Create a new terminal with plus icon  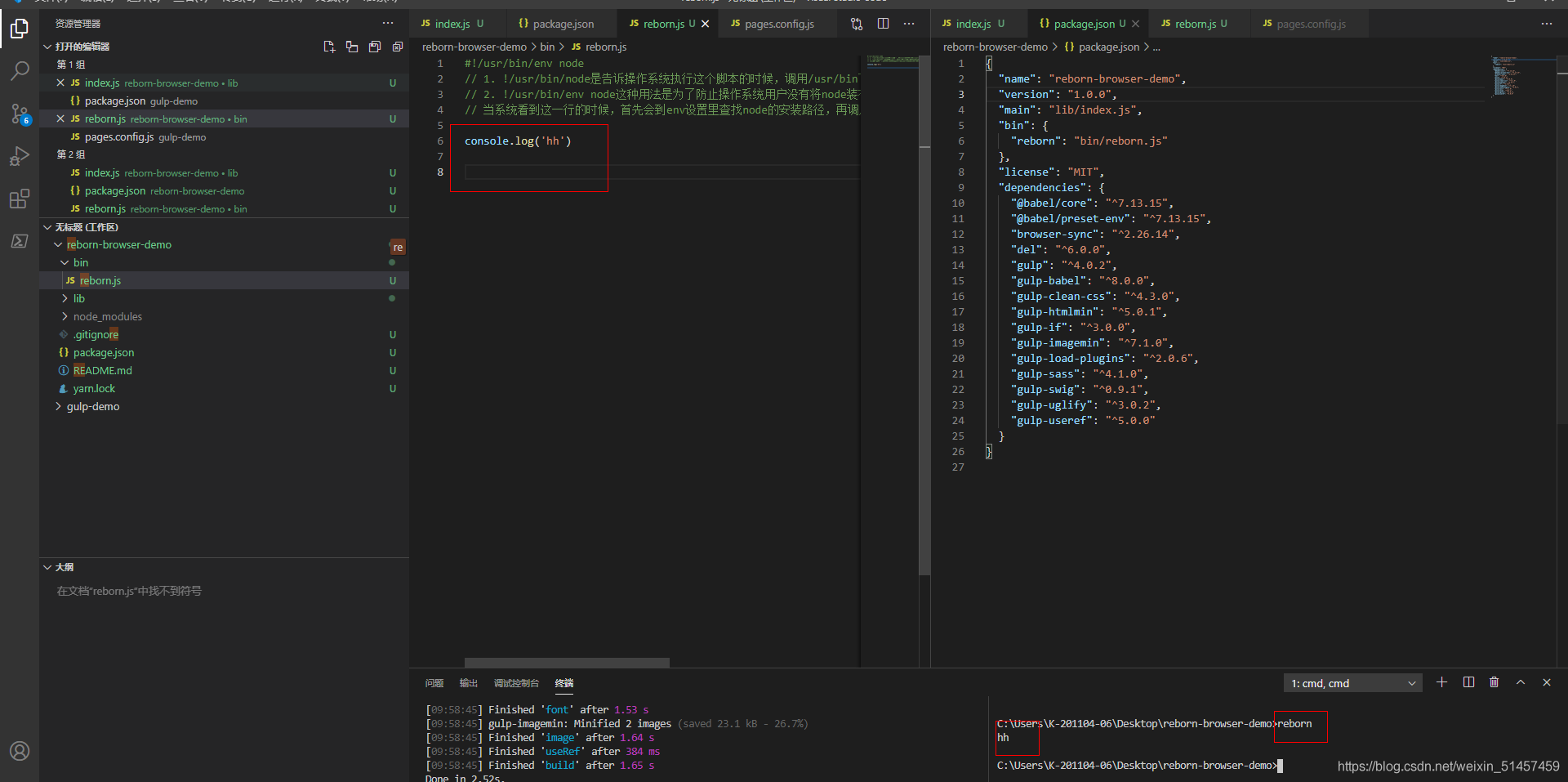coord(1442,682)
